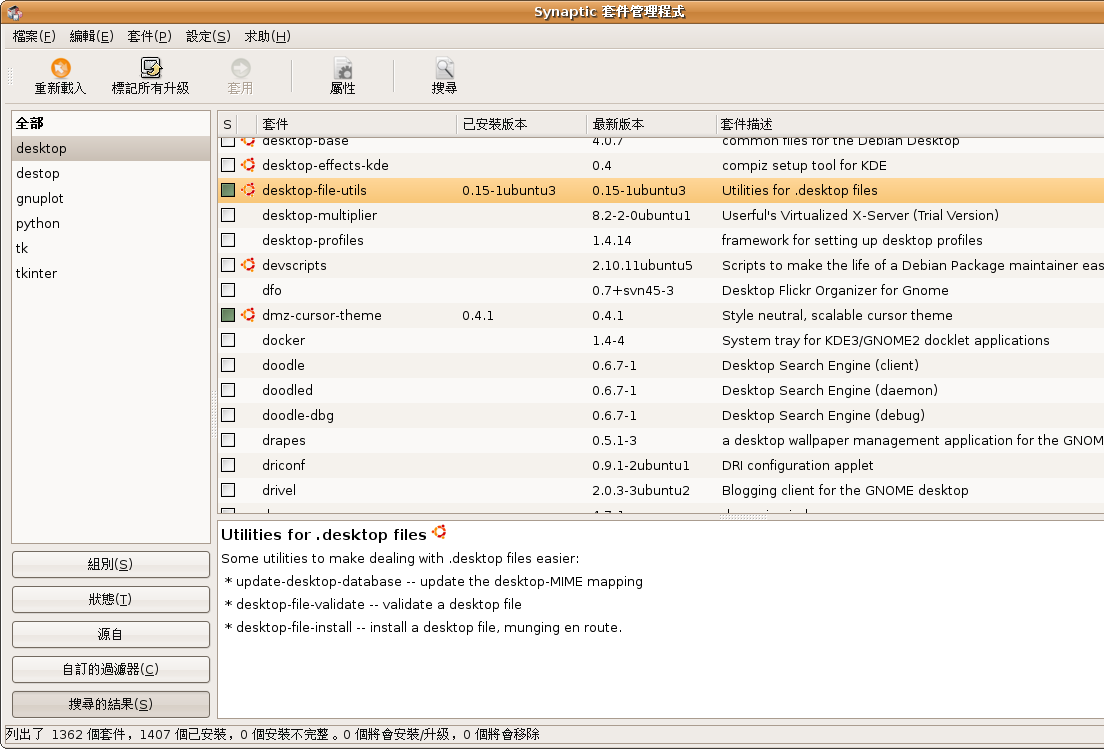Image resolution: width=1104 pixels, height=749 pixels.
Task: Click version 2.0.3-3ubuntu2 of drivel
Action: tap(641, 490)
